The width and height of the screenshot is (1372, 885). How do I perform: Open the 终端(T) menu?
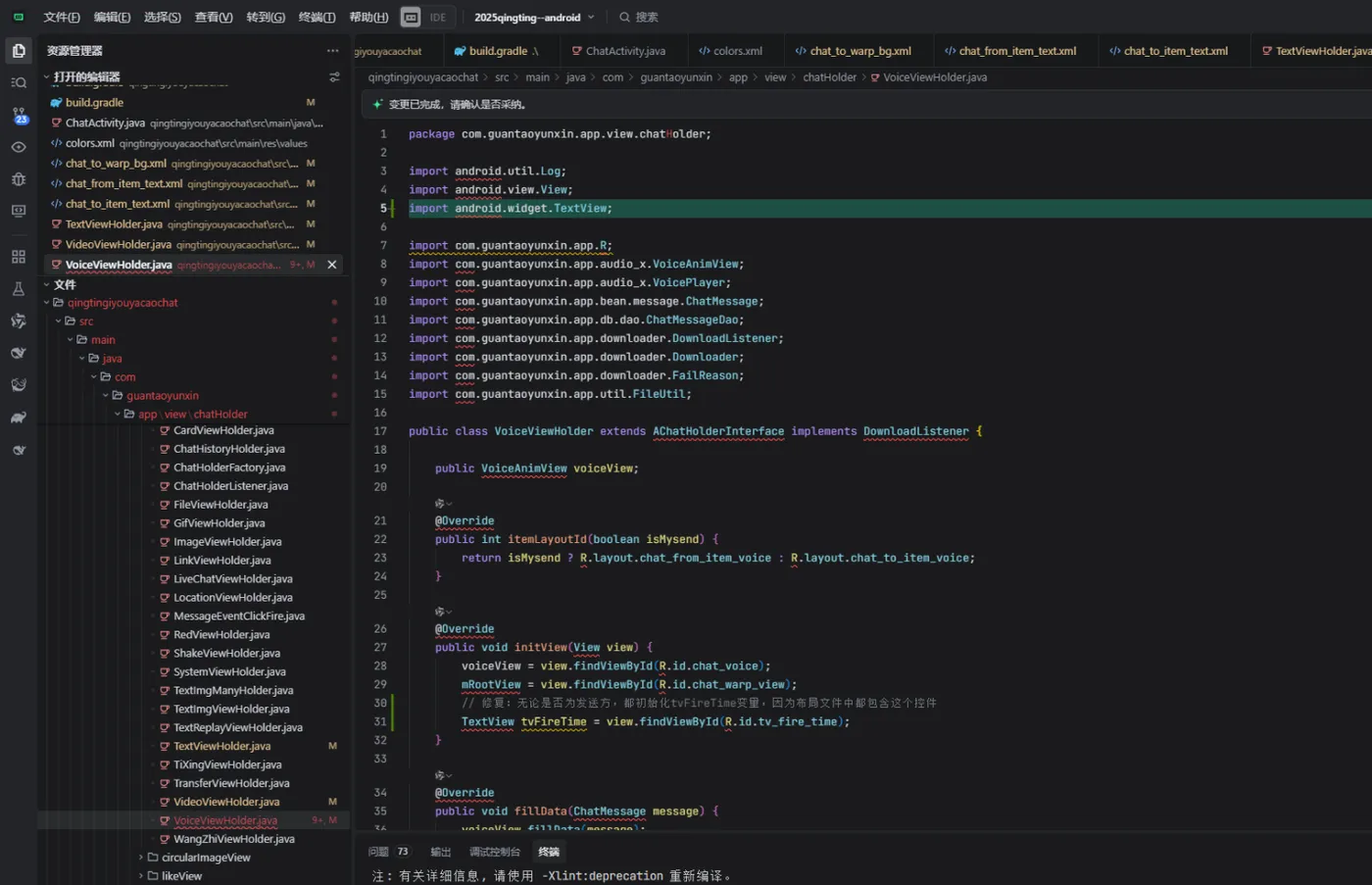tap(317, 17)
